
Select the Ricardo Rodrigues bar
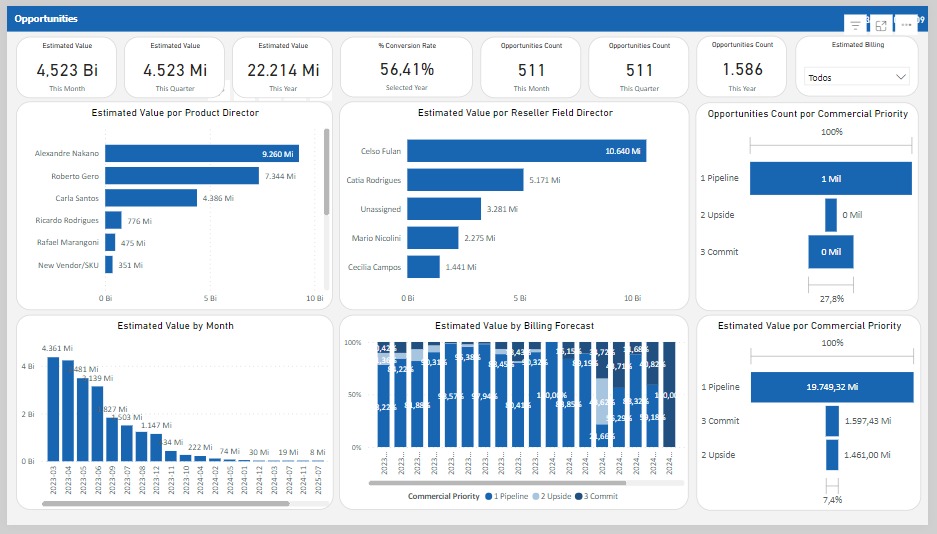[114, 220]
